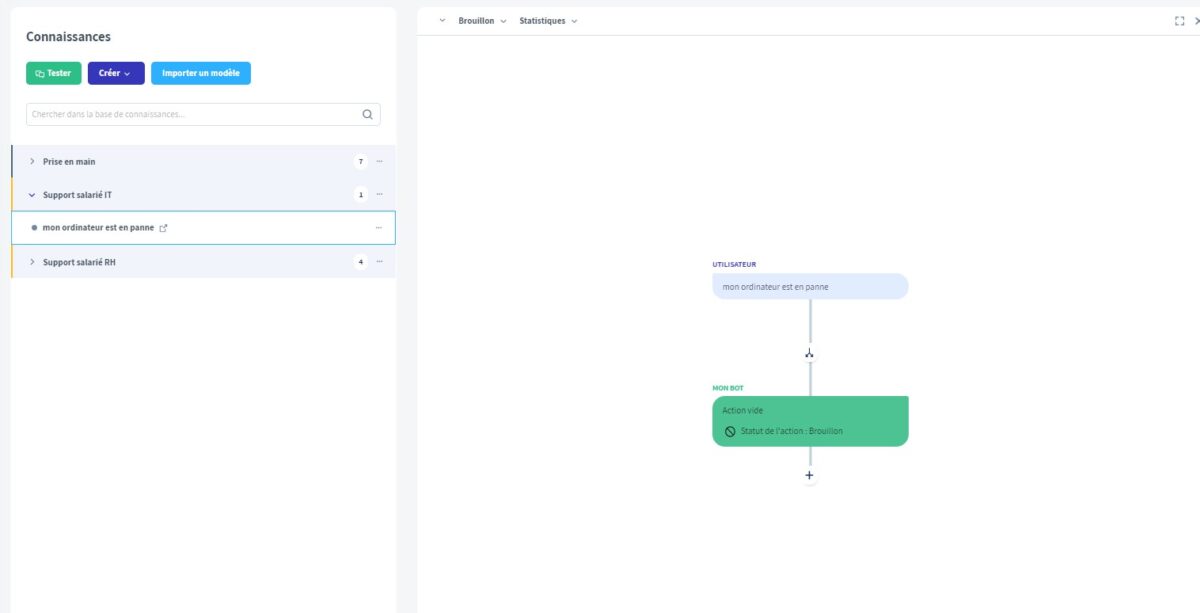The height and width of the screenshot is (613, 1200).
Task: Open the Créer dropdown button
Action: coord(113,72)
